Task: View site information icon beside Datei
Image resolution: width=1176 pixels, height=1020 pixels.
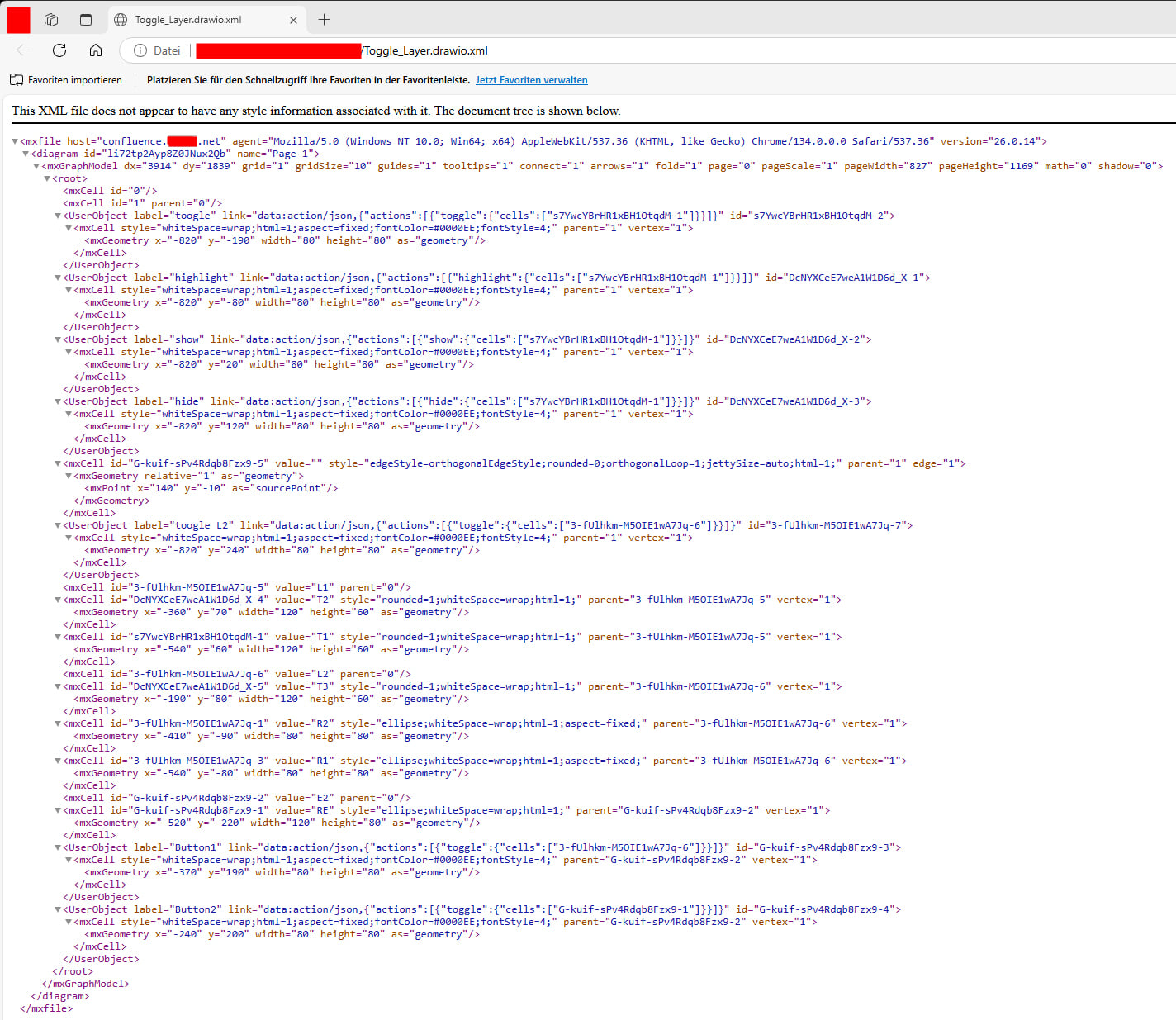Action: click(140, 50)
